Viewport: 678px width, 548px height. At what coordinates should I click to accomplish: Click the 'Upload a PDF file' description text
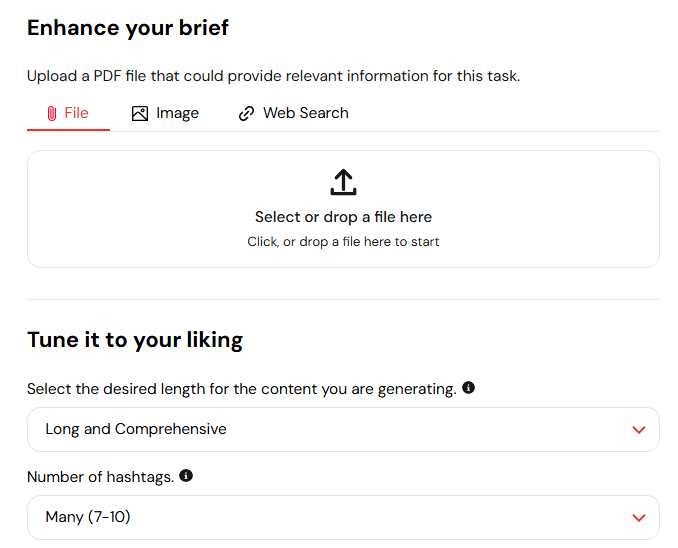pyautogui.click(x=273, y=76)
